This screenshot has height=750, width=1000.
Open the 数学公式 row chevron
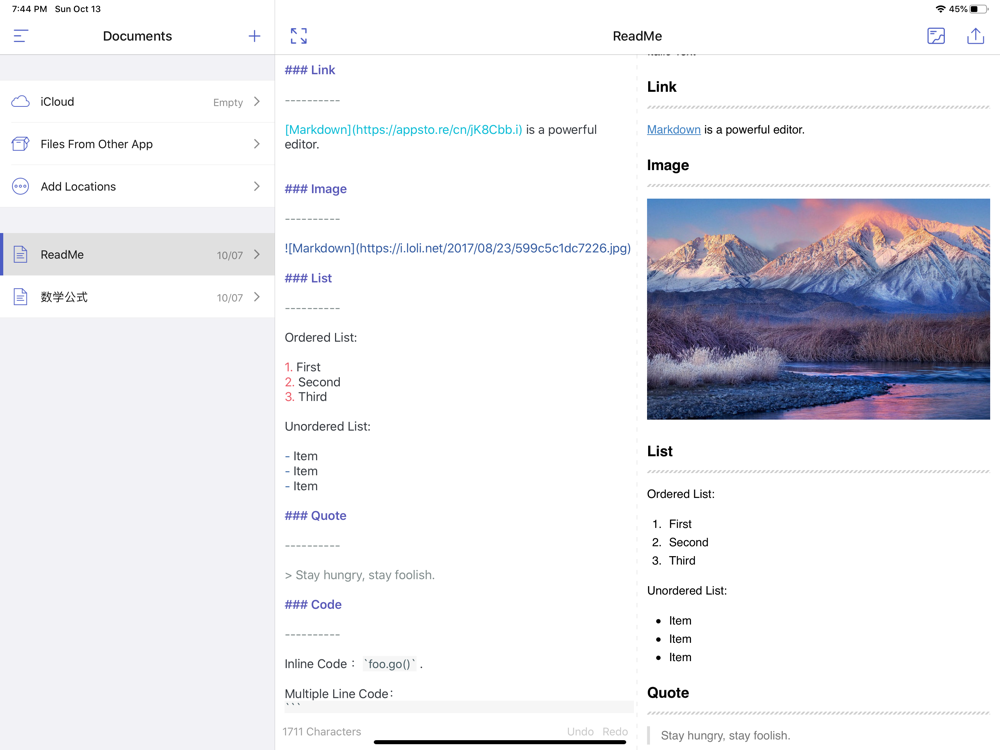click(x=256, y=297)
